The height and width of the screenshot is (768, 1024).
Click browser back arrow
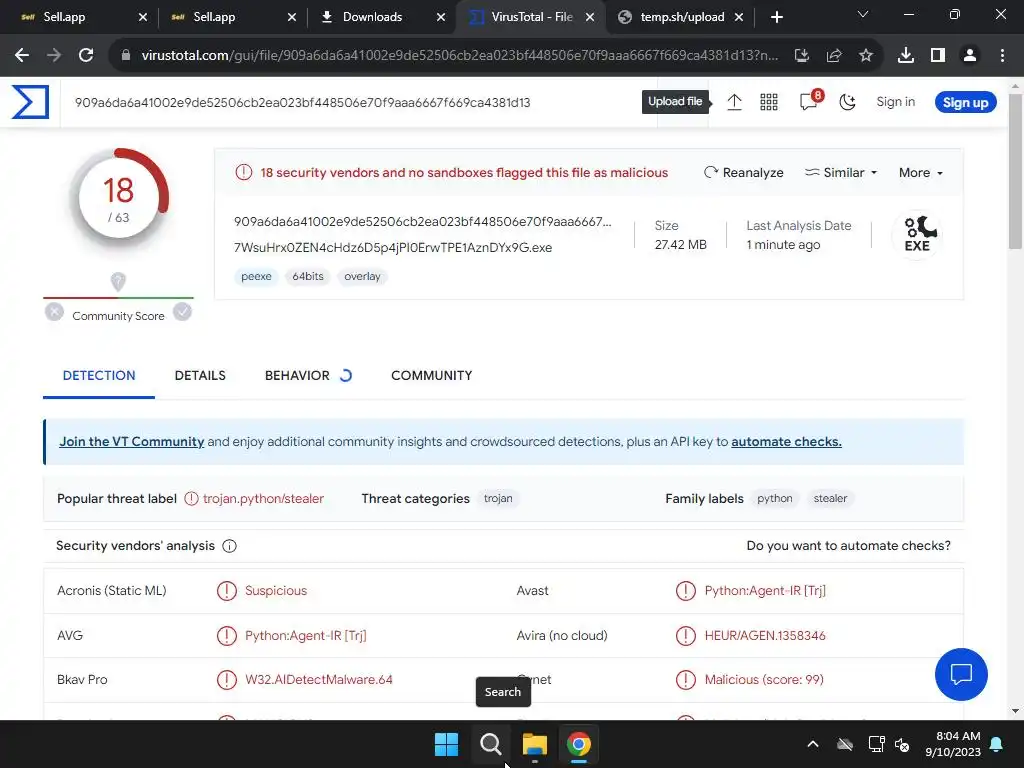tap(22, 56)
